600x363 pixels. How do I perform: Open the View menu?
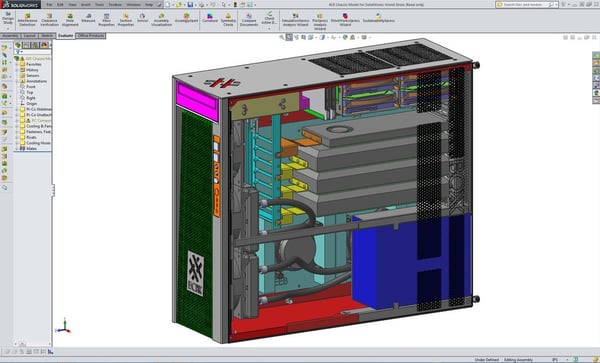click(x=72, y=5)
